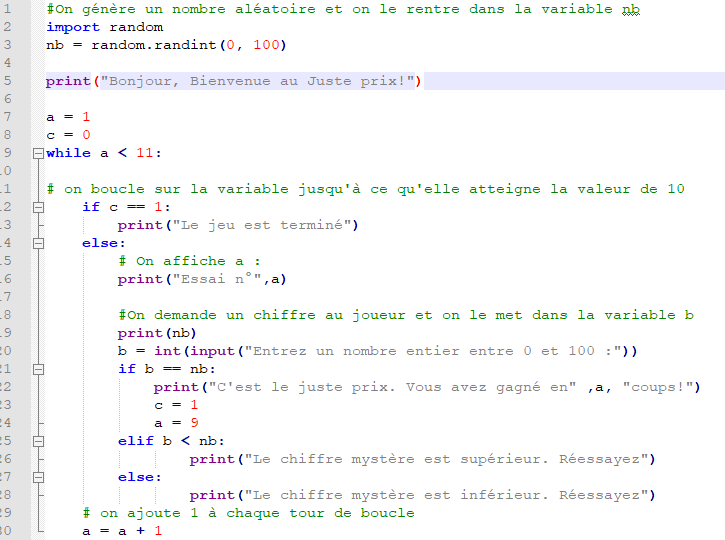Click line number 20 in the margin
This screenshot has width=725, height=540.
coord(8,351)
